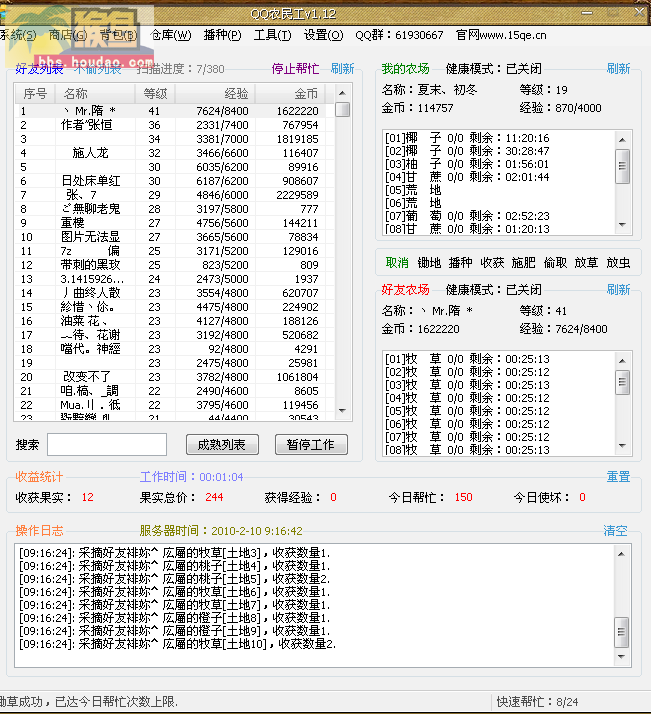Screen dimensions: 651x714
Task: Select the 放虫 action
Action: (x=618, y=263)
